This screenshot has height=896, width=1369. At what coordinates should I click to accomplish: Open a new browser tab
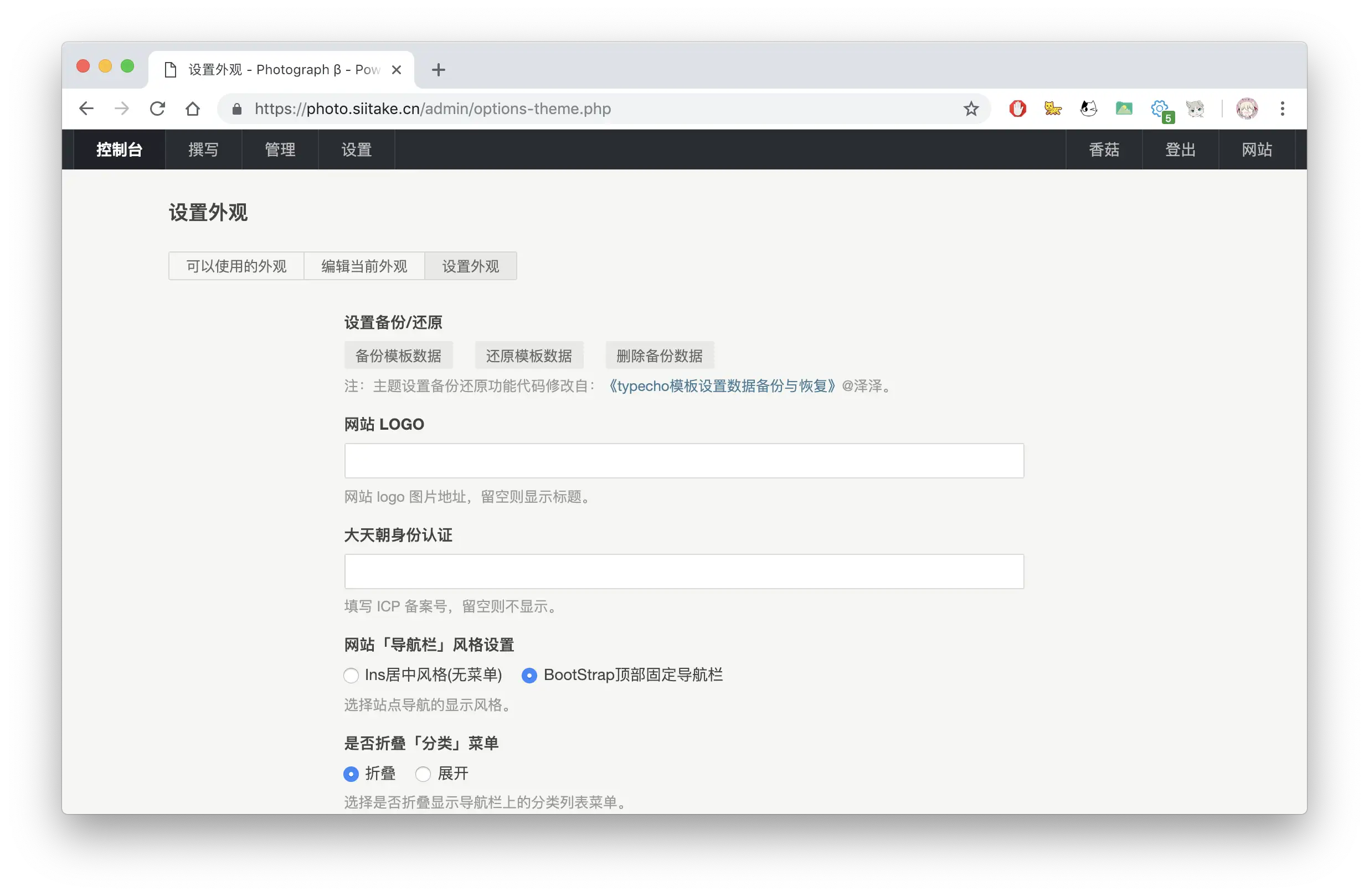[x=438, y=70]
